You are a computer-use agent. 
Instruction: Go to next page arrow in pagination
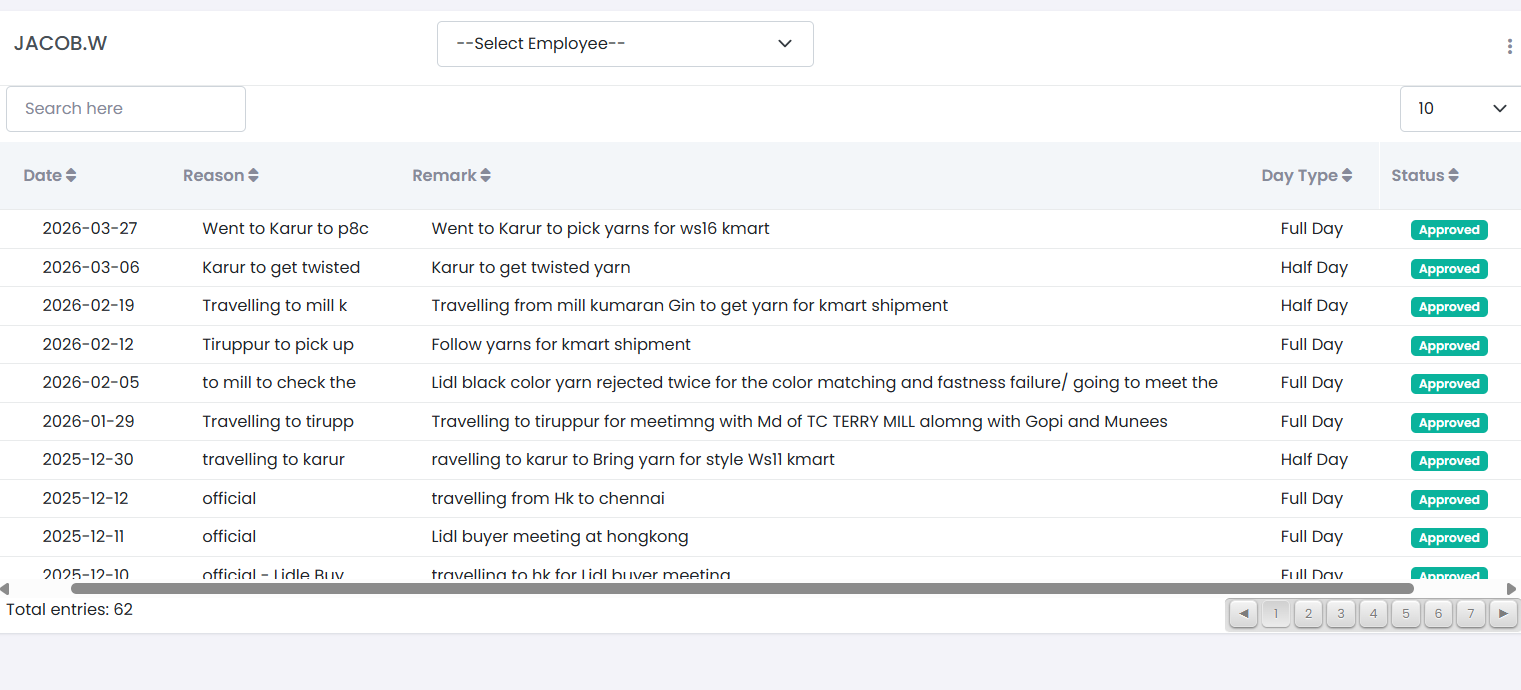[x=1502, y=613]
